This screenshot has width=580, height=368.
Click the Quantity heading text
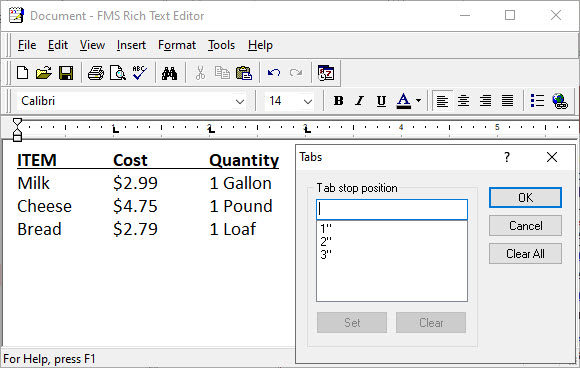(x=244, y=161)
